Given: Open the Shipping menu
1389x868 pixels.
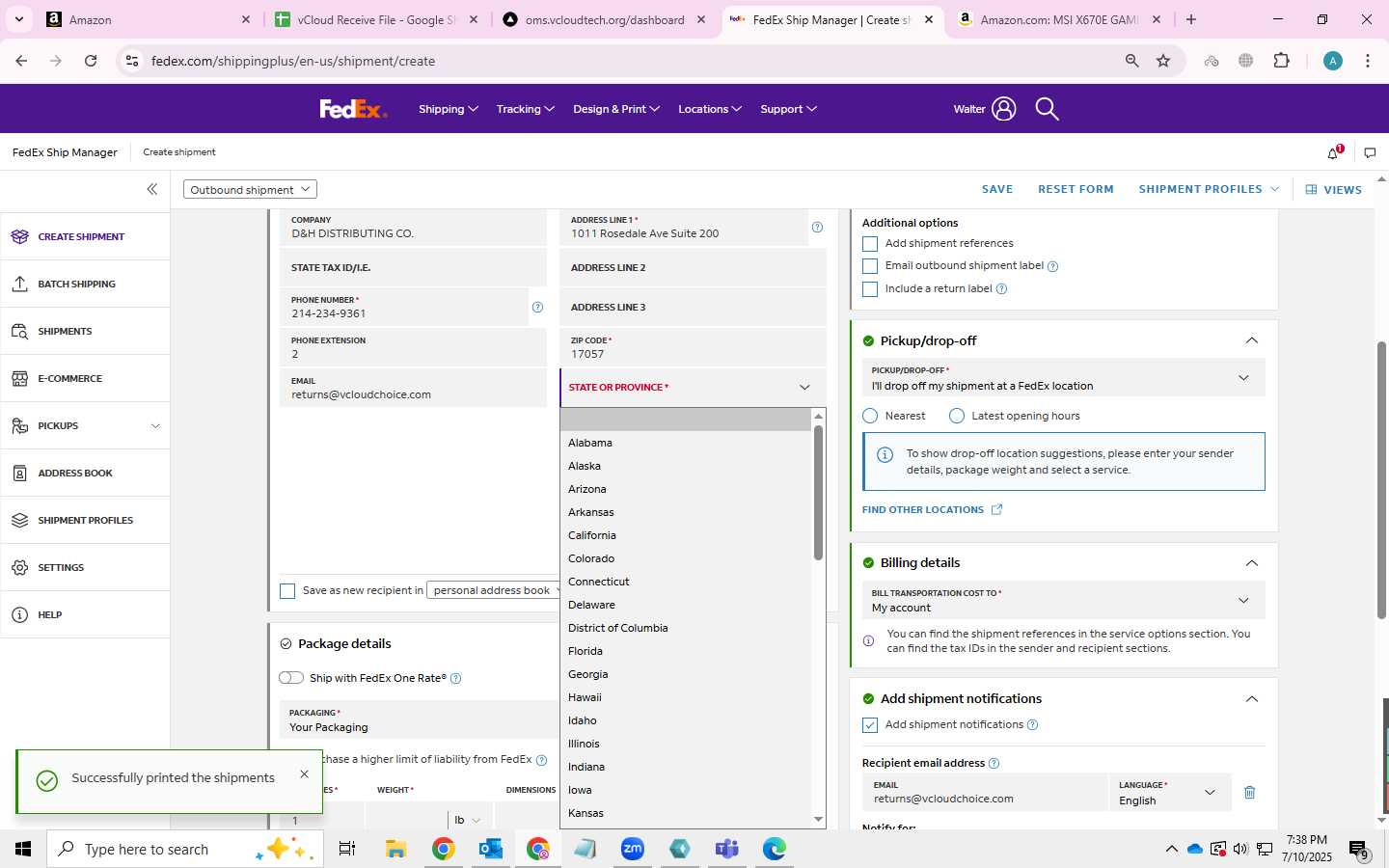Looking at the screenshot, I should [449, 109].
